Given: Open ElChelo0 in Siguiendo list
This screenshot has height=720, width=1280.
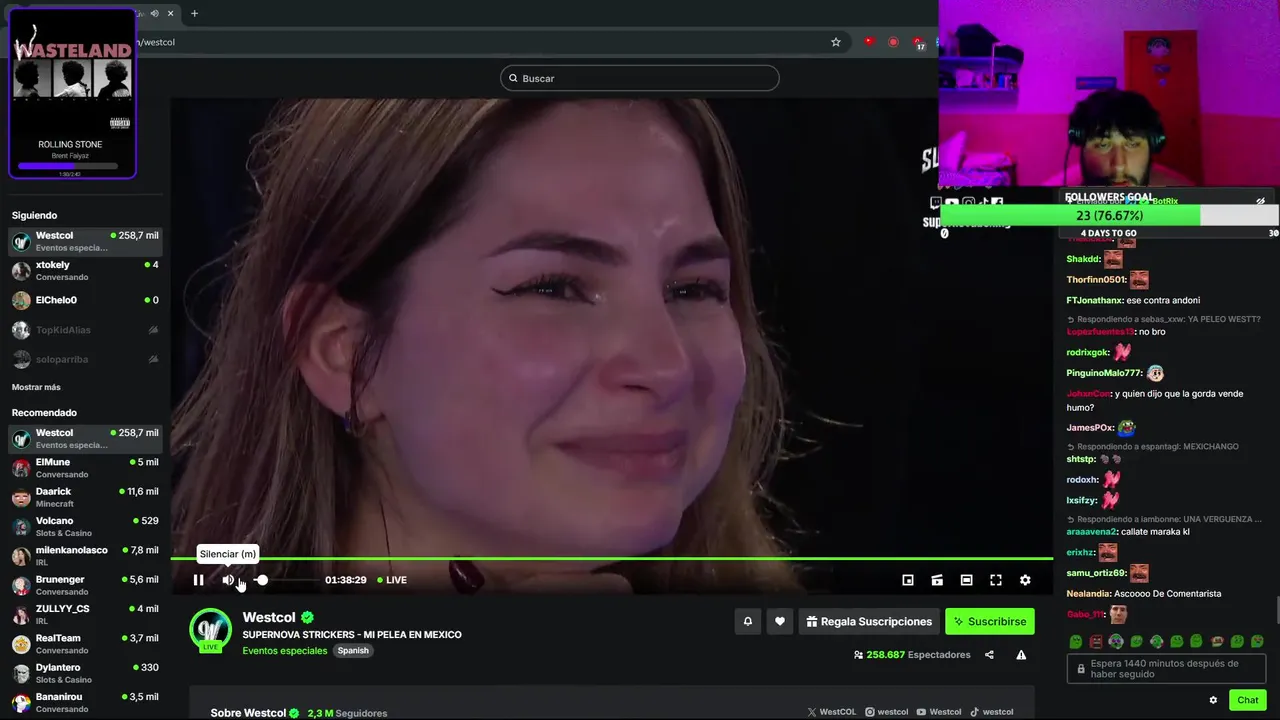Looking at the screenshot, I should point(85,300).
